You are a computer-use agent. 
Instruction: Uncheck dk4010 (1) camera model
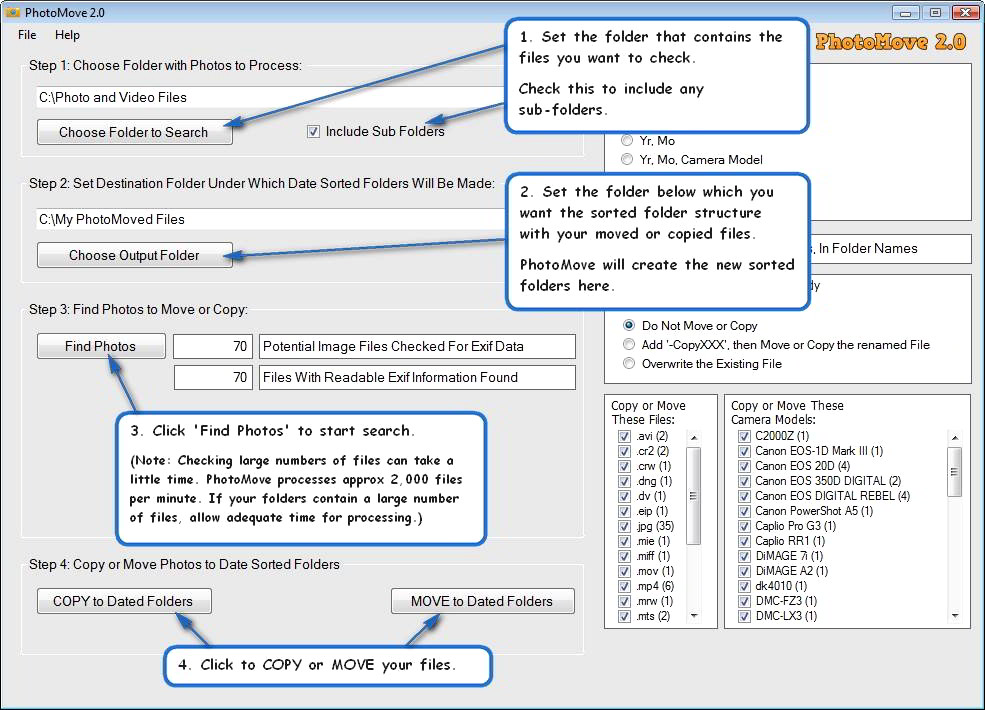click(744, 586)
